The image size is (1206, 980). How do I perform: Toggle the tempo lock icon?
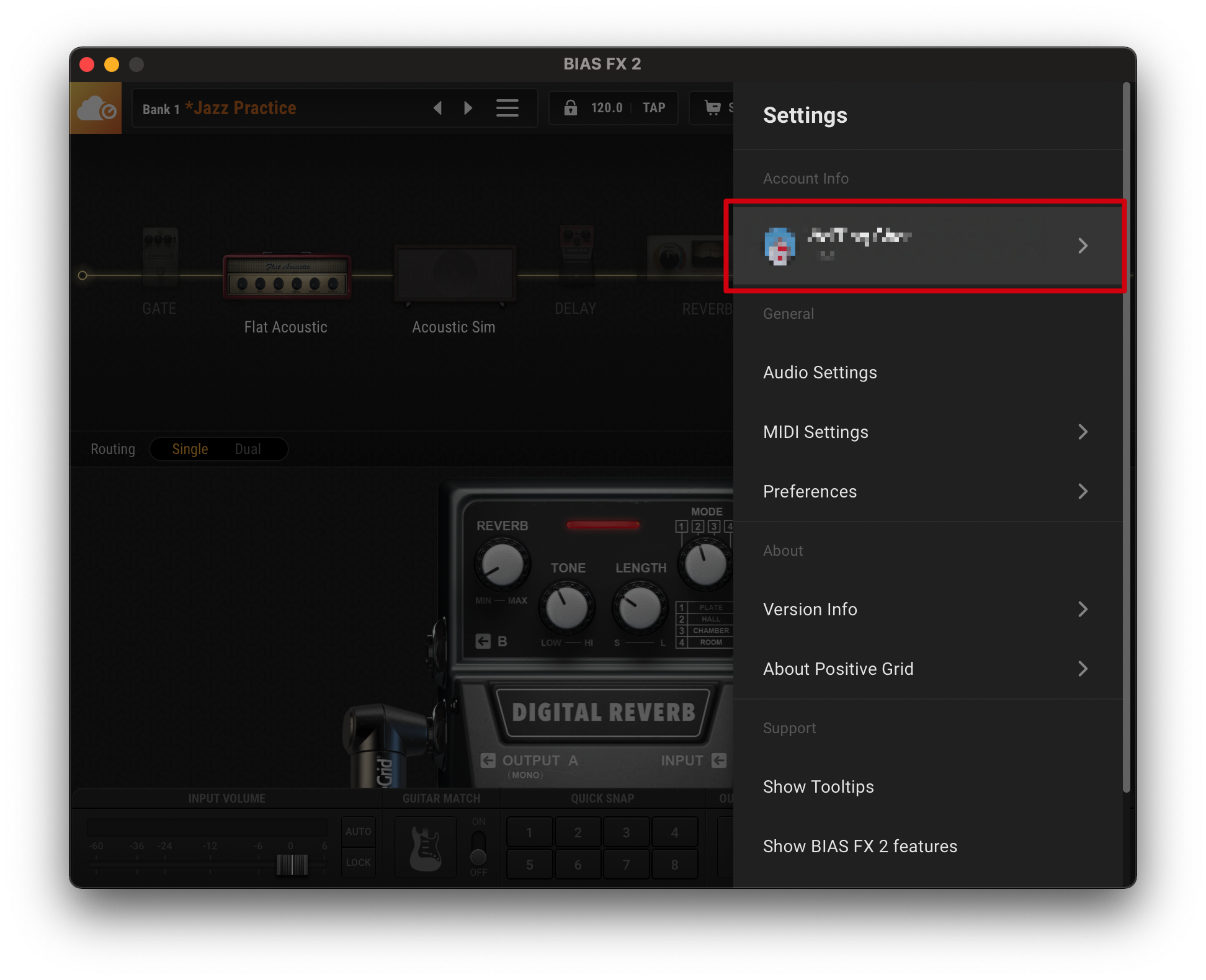pyautogui.click(x=570, y=108)
